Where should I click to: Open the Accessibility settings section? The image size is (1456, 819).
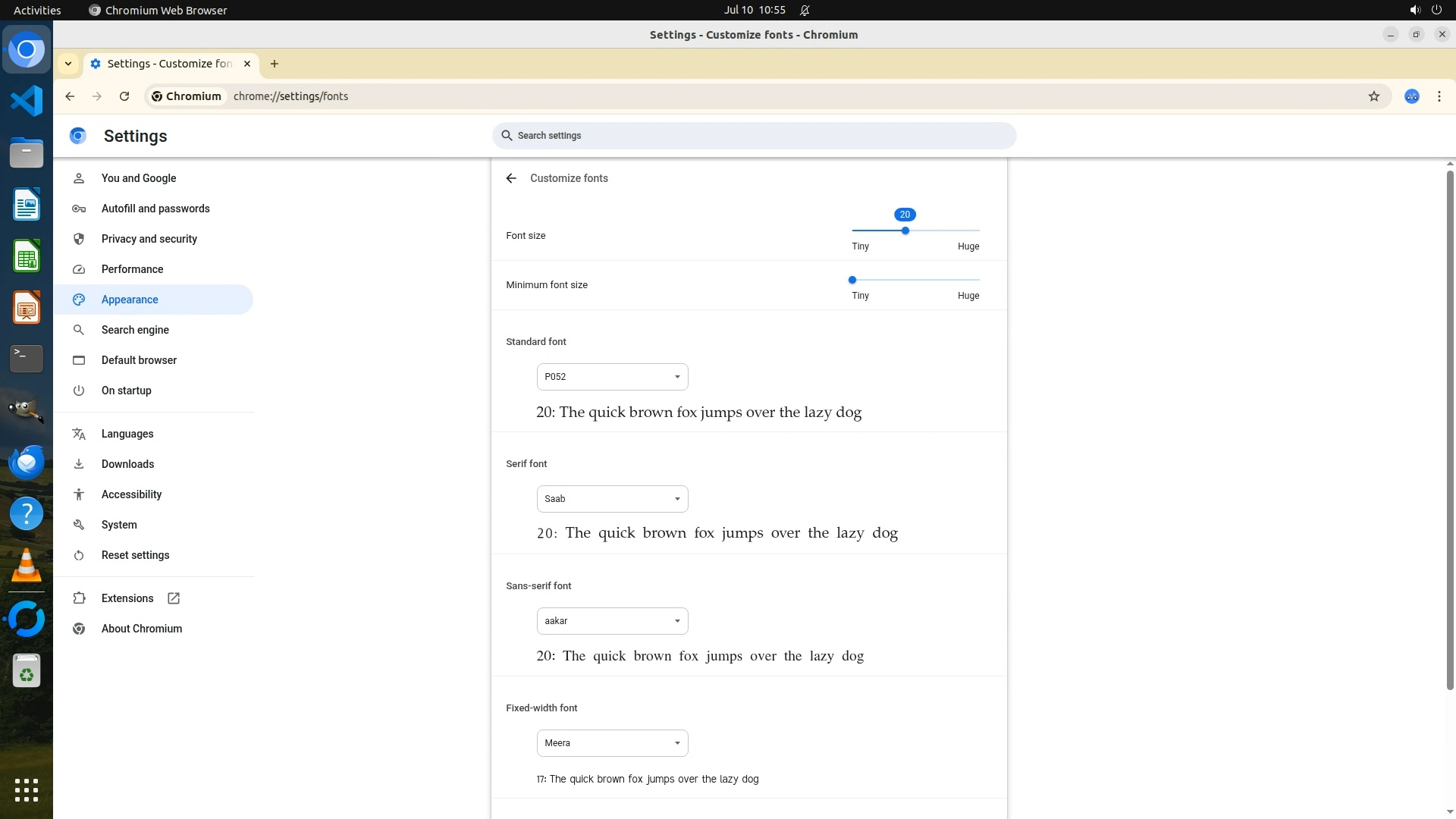(x=132, y=494)
